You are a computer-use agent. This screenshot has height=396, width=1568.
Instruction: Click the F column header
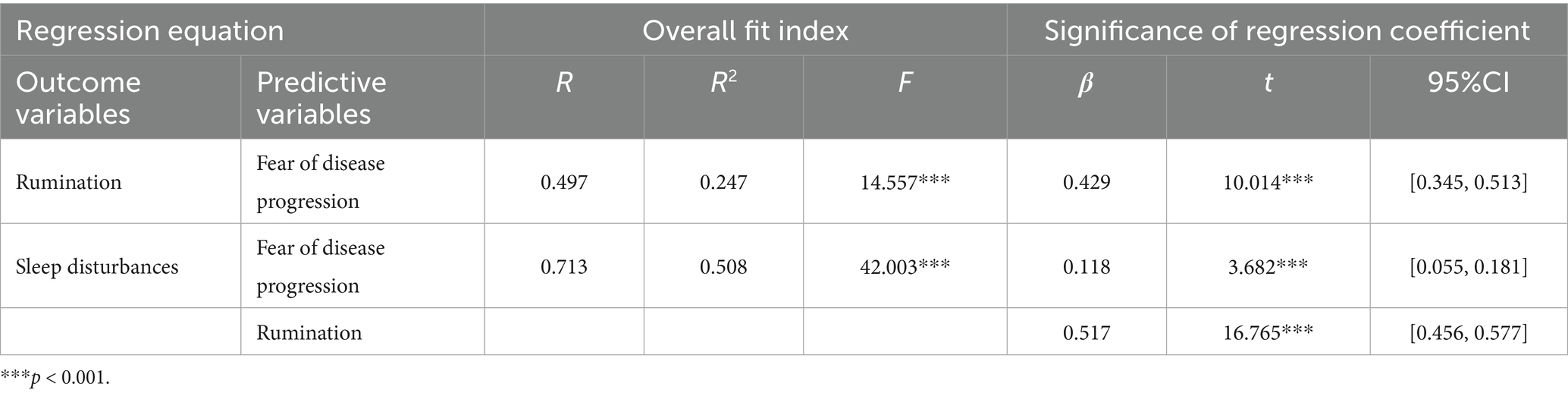click(905, 83)
